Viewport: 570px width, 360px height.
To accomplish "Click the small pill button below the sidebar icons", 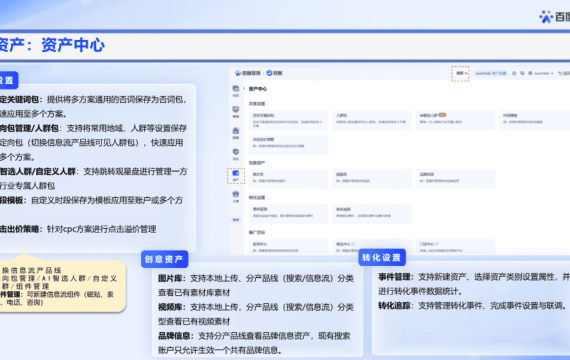I will click(x=236, y=220).
